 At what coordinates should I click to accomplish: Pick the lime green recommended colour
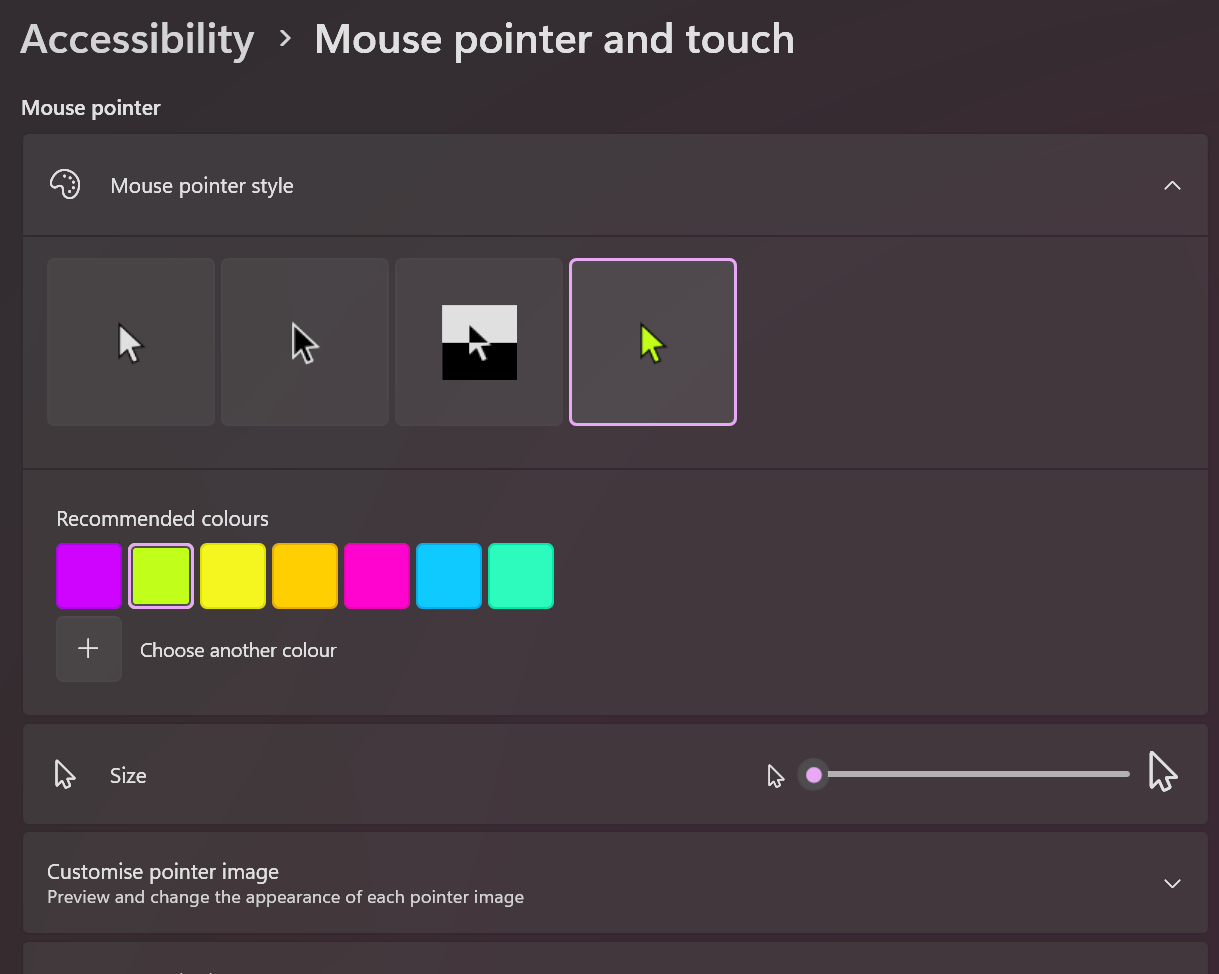[x=161, y=576]
